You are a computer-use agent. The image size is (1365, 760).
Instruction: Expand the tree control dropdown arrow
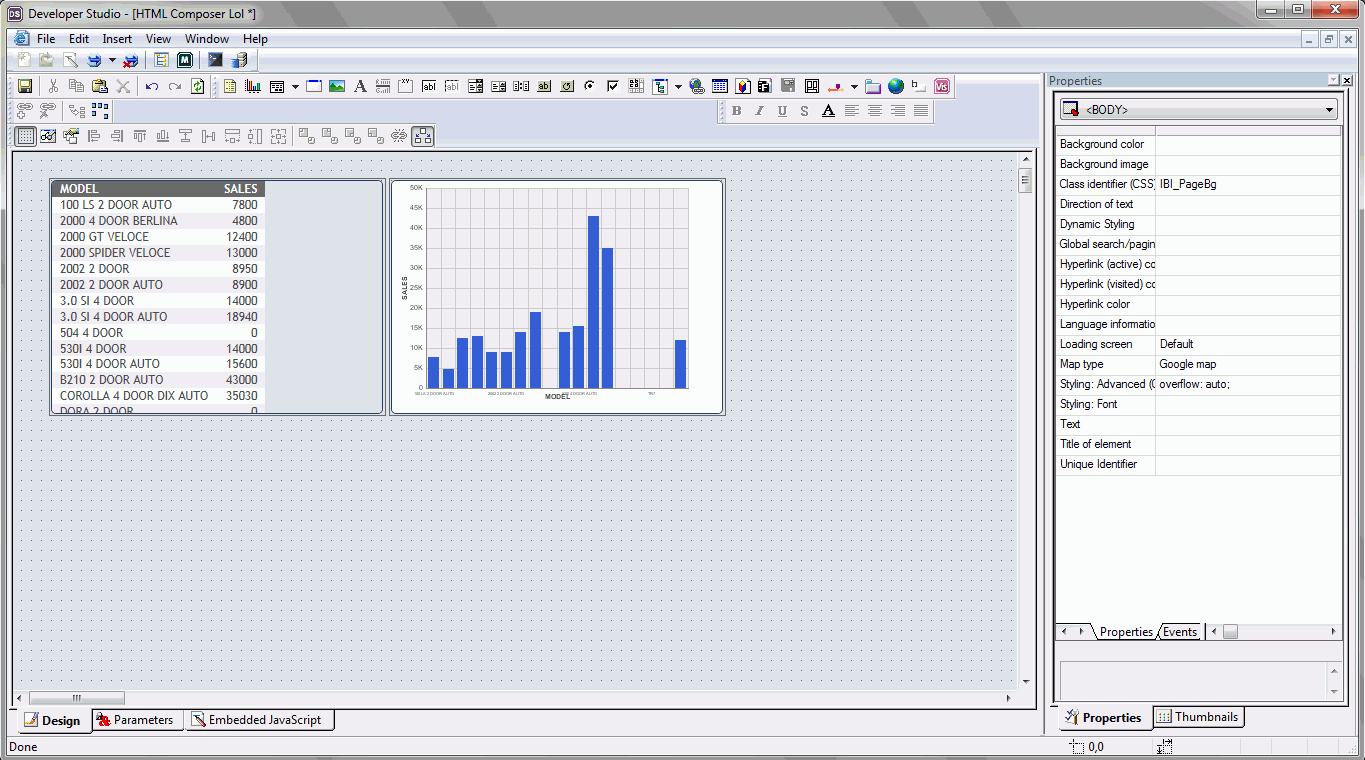coord(678,87)
